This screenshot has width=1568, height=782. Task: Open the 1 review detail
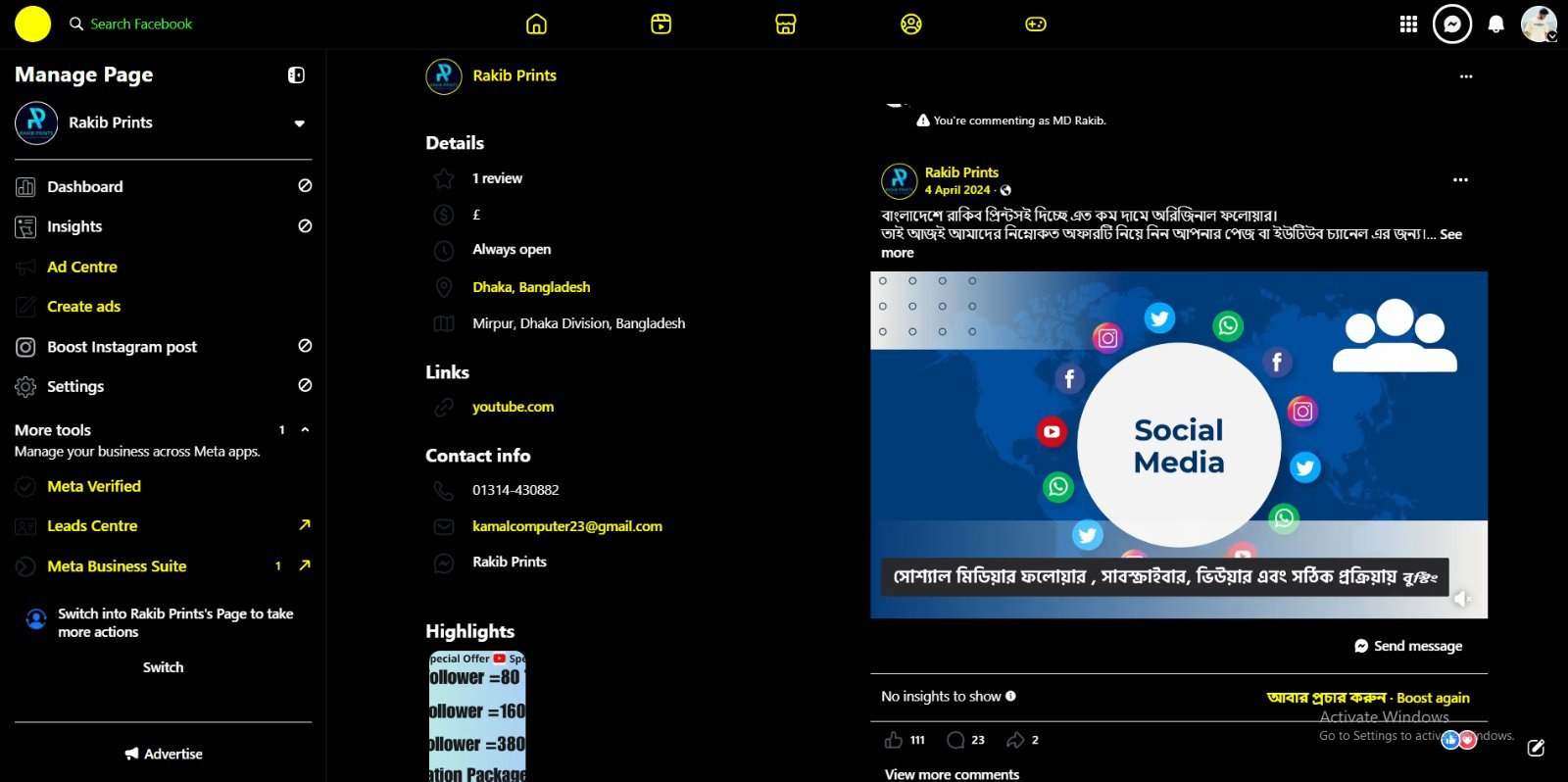point(497,178)
